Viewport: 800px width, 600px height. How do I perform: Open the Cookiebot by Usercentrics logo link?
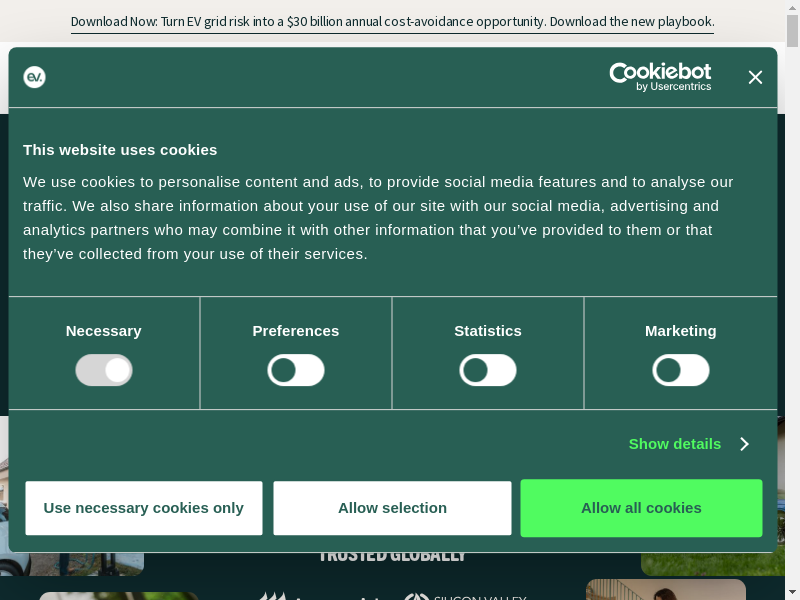point(660,77)
